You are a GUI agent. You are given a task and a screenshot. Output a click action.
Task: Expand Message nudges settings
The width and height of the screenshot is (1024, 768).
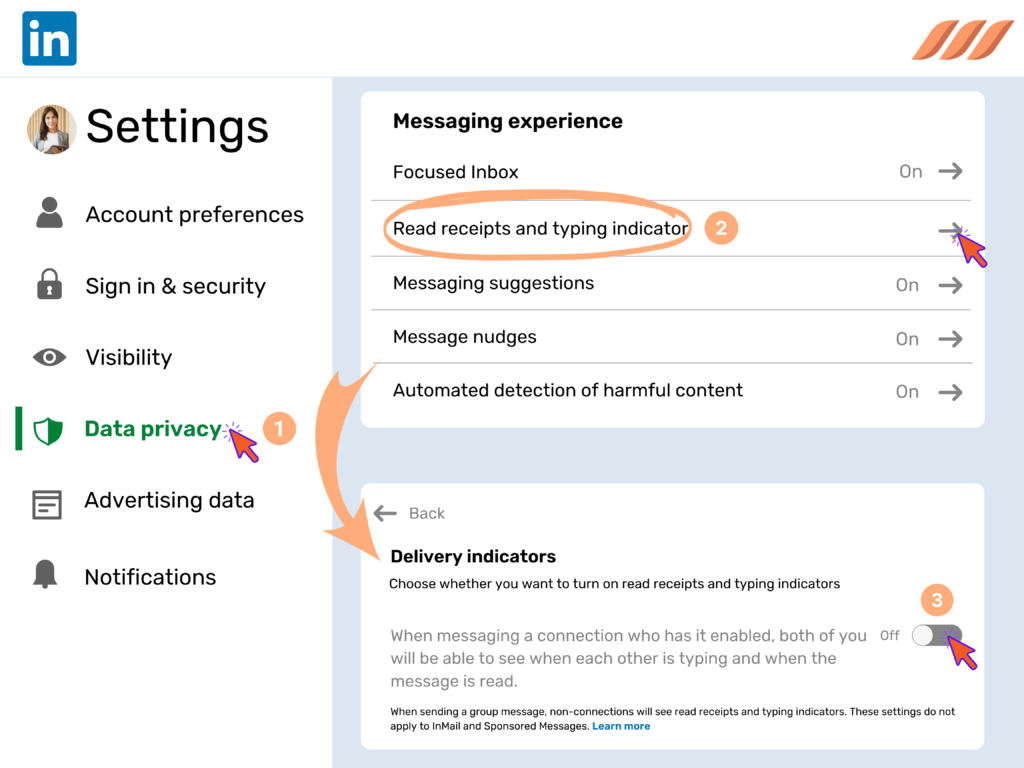[x=948, y=337]
